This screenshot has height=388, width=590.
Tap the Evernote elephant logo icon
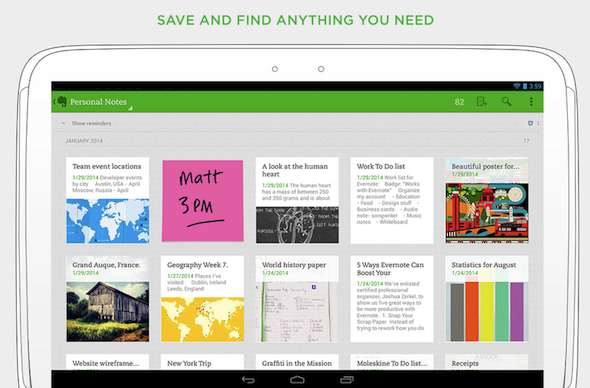[62, 102]
